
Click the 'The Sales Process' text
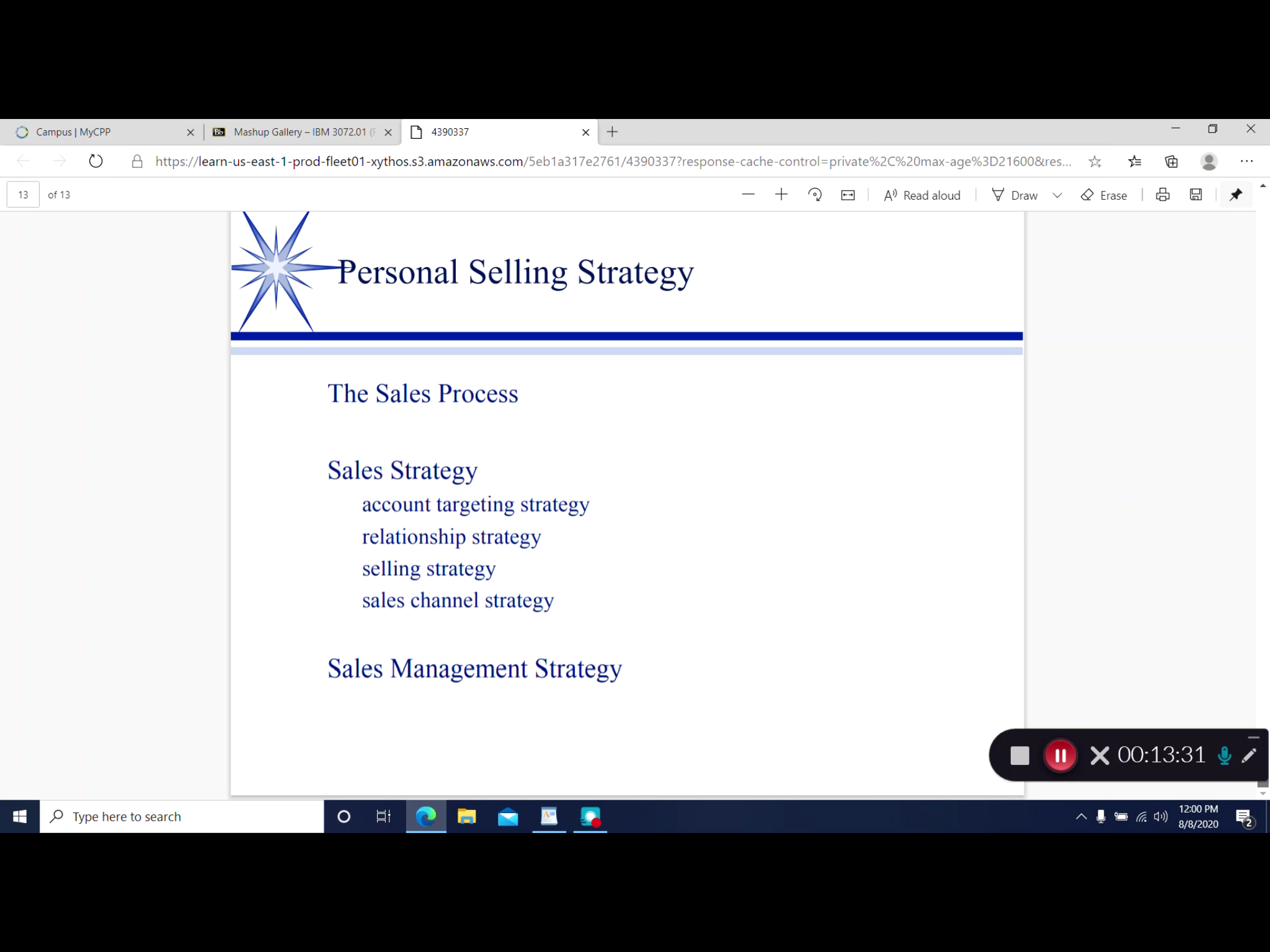pyautogui.click(x=423, y=394)
